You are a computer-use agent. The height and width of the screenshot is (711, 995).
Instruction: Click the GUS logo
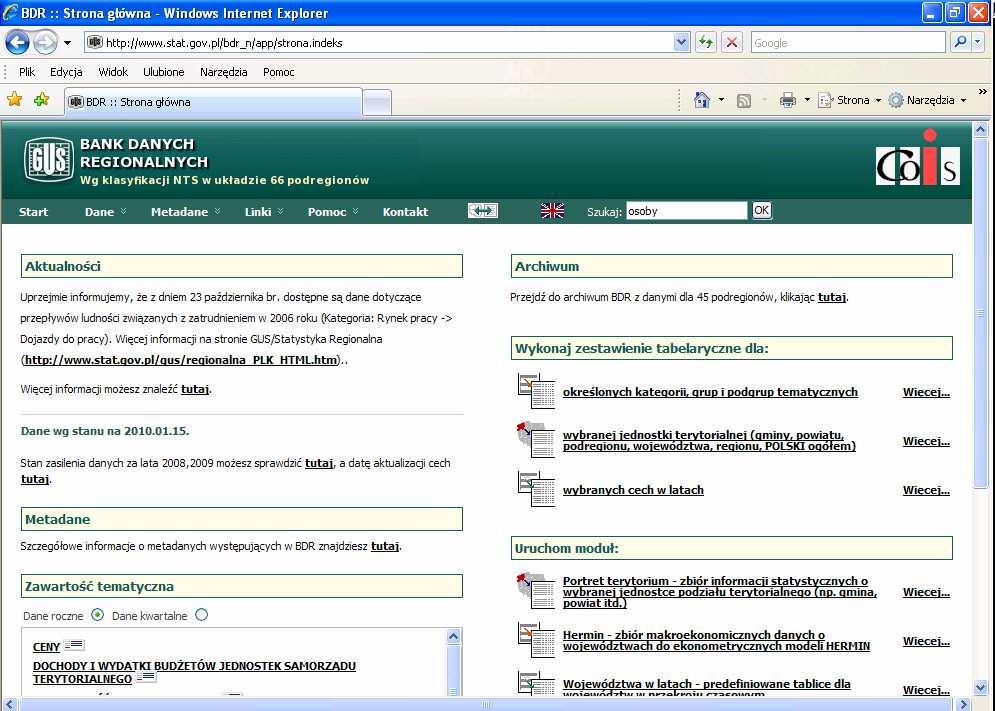pos(49,159)
